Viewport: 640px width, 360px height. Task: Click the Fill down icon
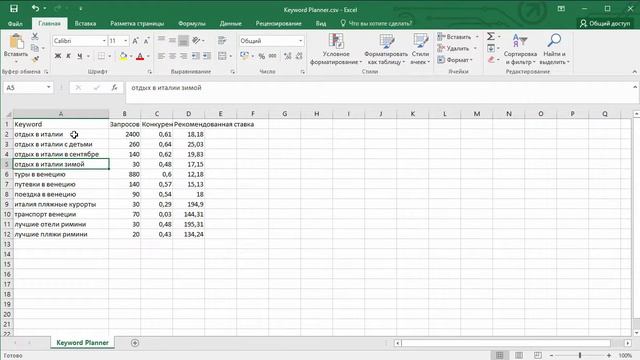click(x=491, y=48)
